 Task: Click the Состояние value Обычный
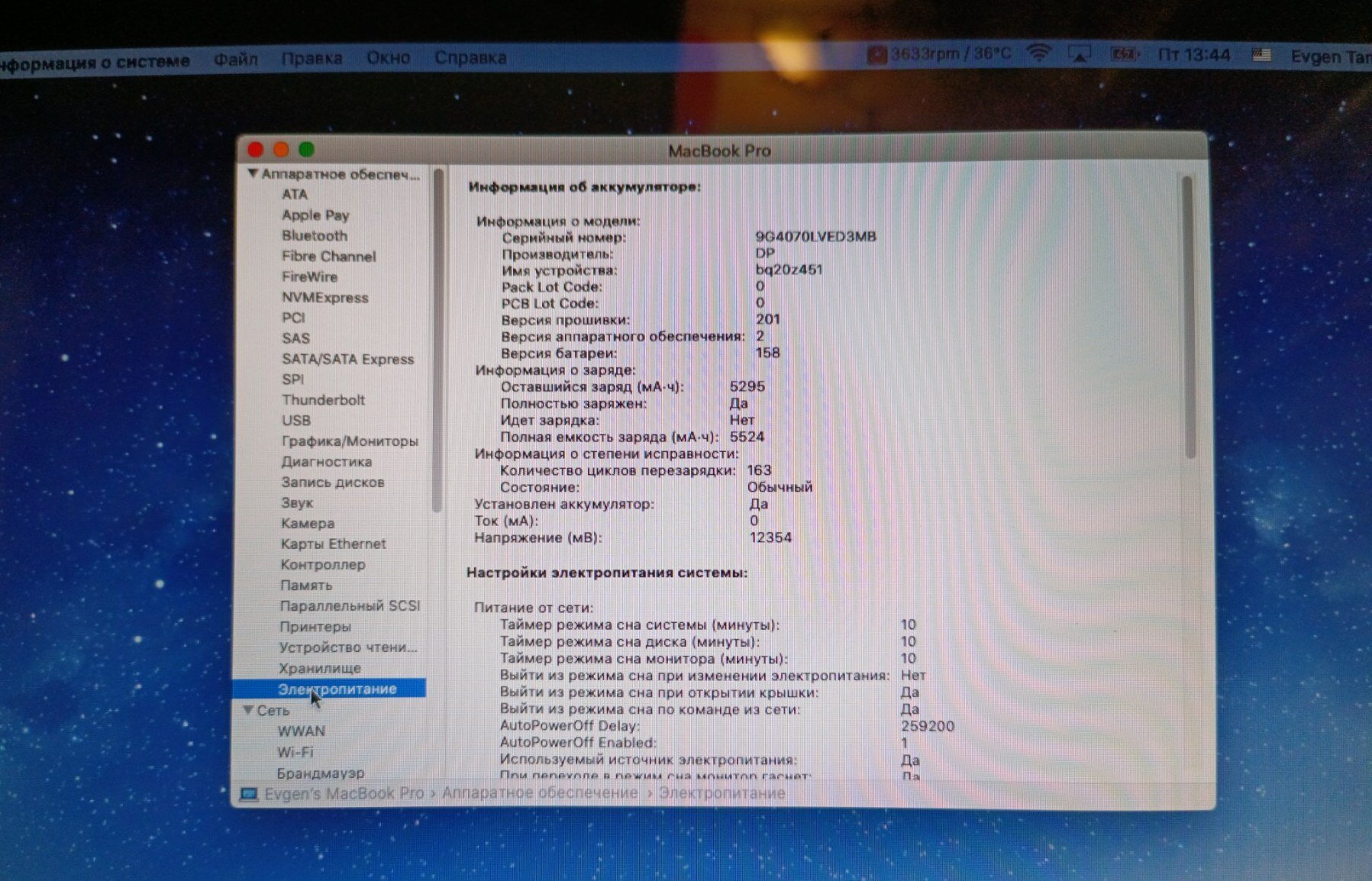780,487
